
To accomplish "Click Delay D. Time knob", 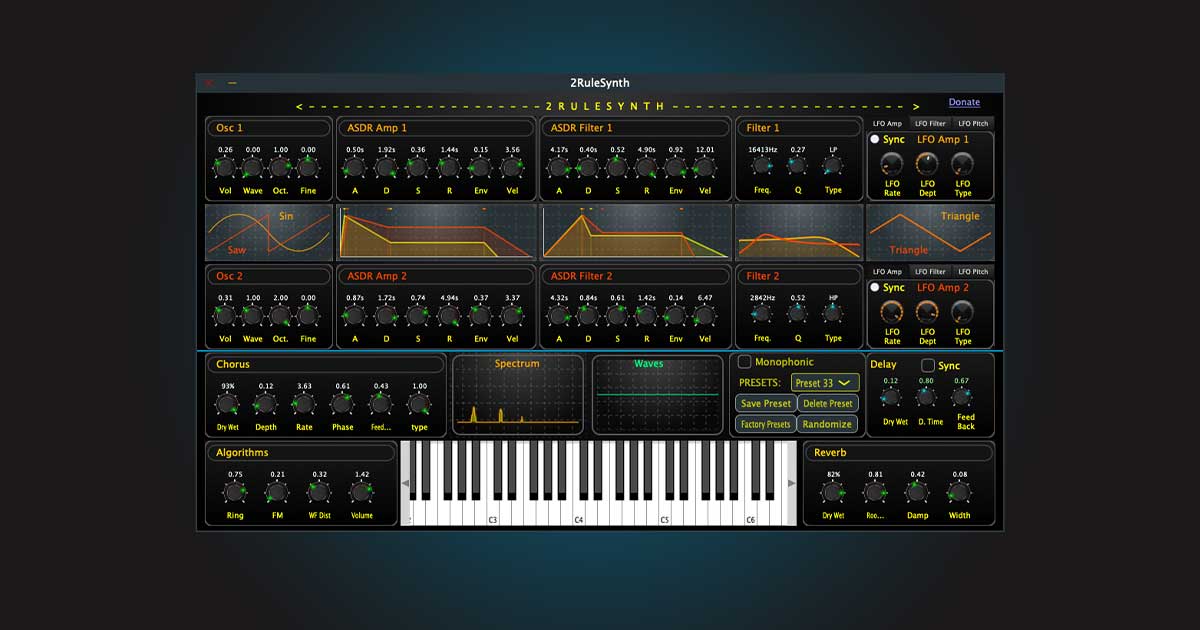I will (926, 398).
